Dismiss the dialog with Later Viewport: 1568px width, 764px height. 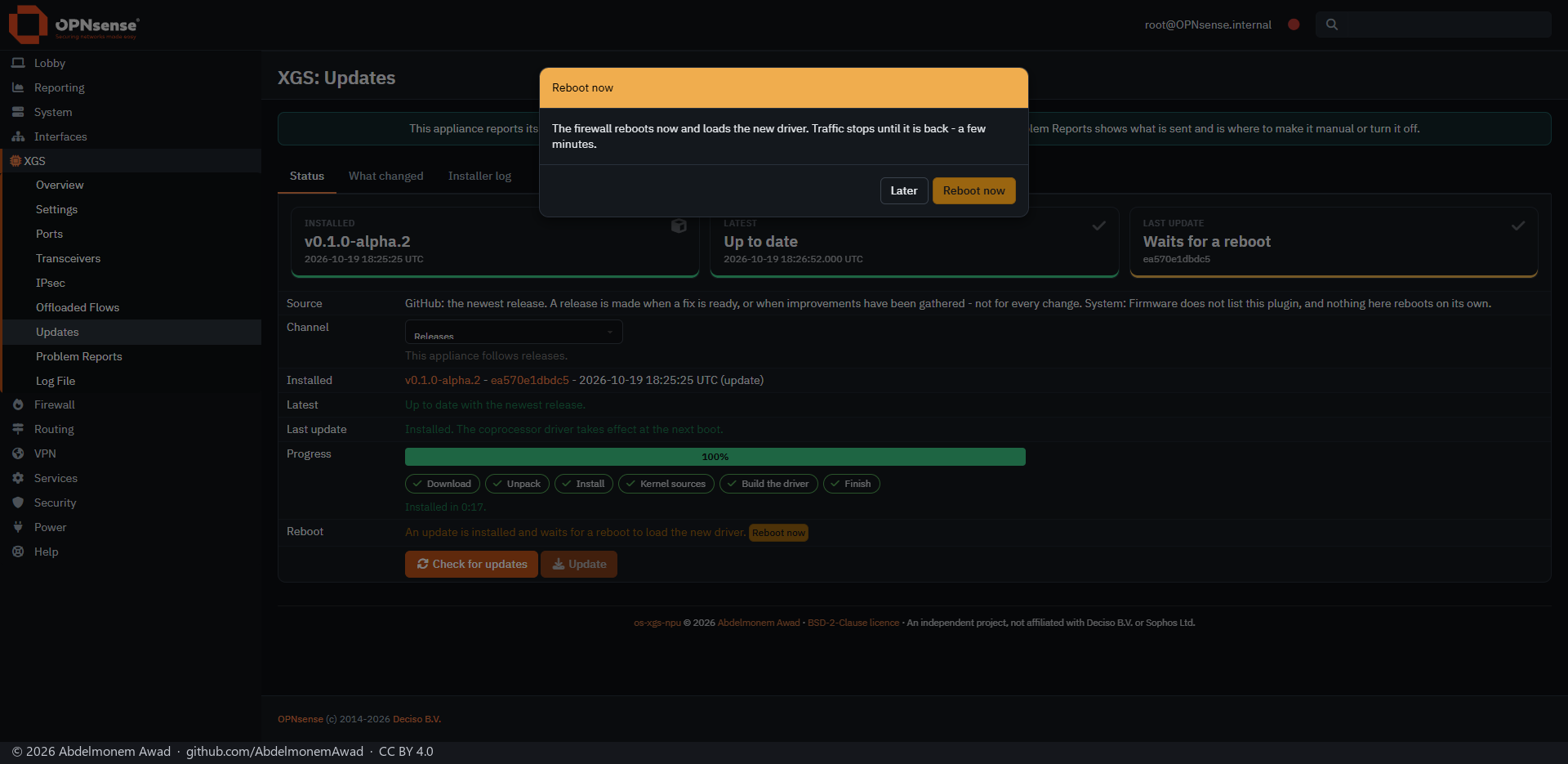click(x=904, y=190)
